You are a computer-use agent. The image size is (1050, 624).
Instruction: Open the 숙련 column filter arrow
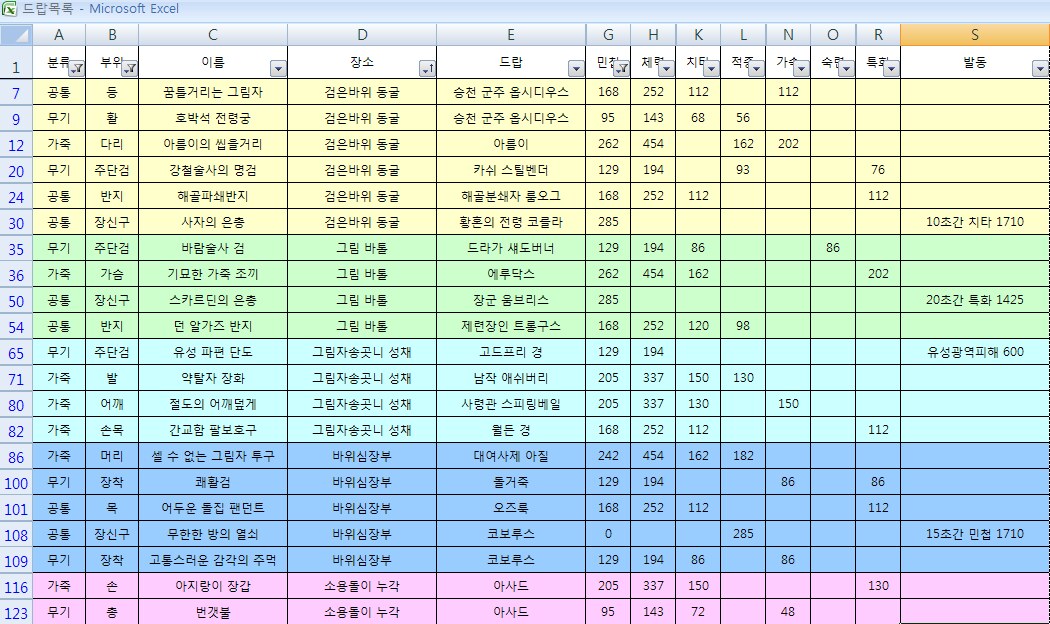(x=846, y=69)
